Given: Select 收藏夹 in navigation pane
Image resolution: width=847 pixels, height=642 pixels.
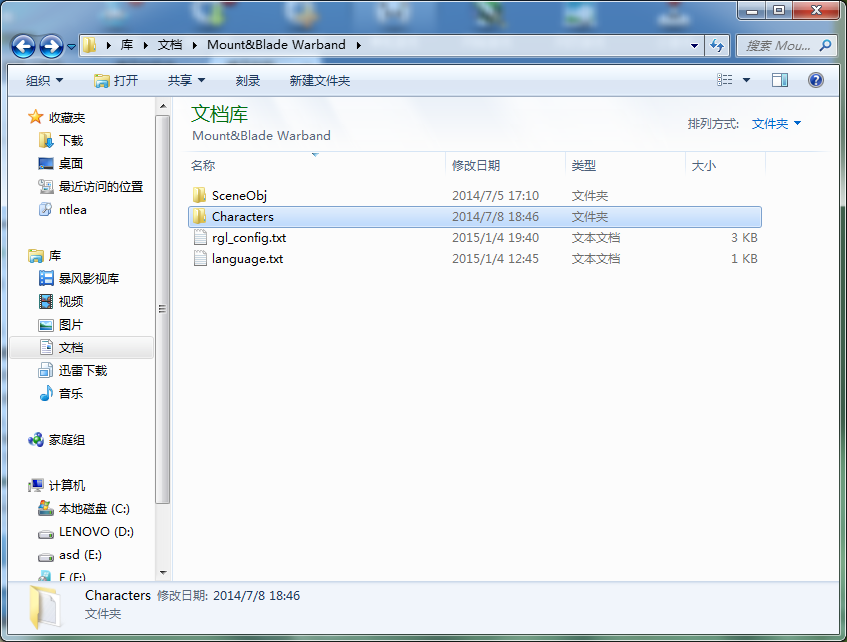Looking at the screenshot, I should 67,117.
